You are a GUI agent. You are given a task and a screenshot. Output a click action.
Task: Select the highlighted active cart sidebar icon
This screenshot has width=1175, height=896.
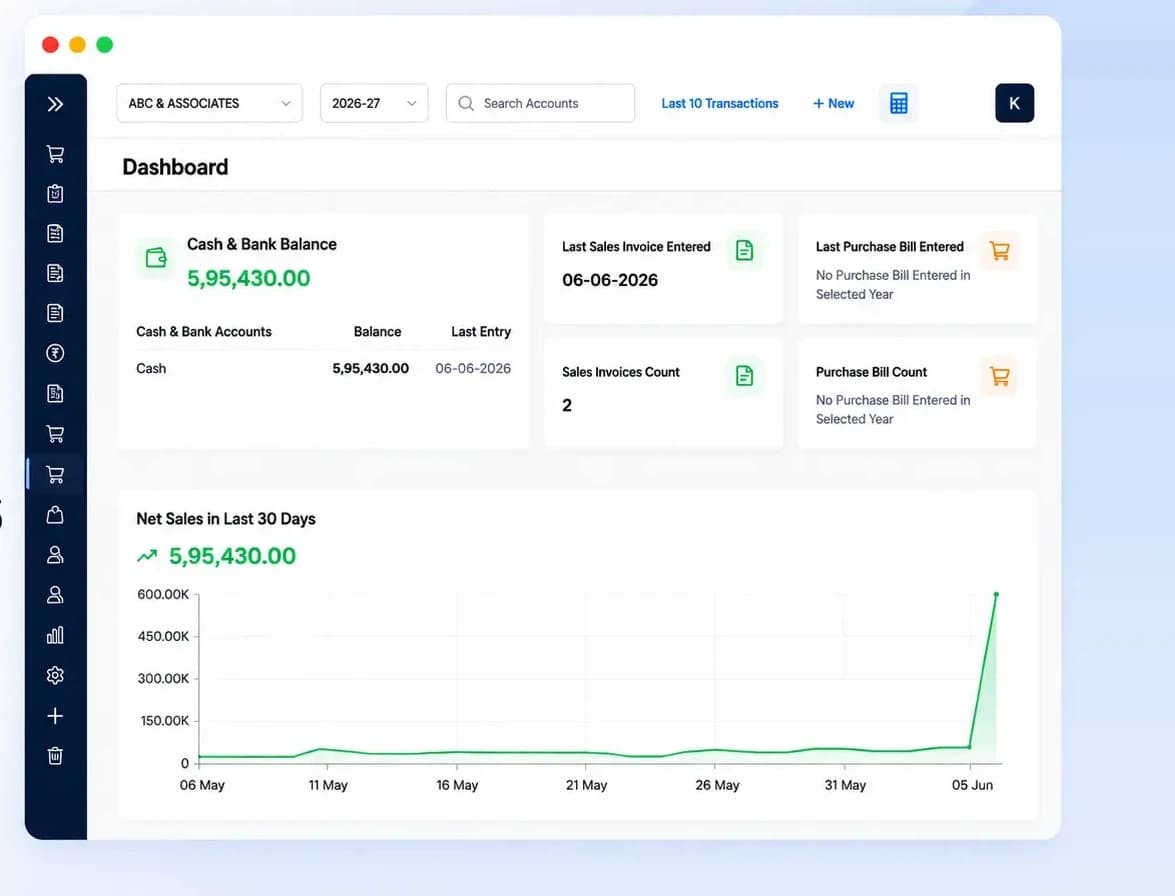[x=55, y=474]
